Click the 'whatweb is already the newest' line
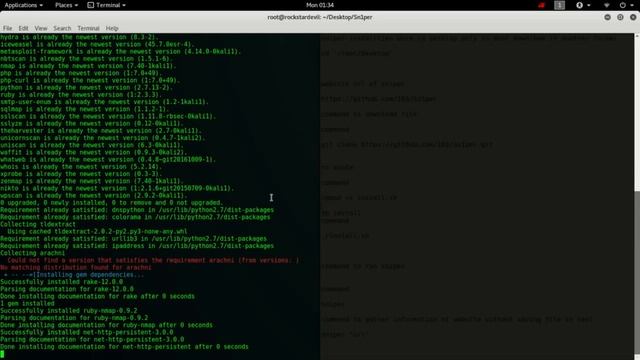This screenshot has width=640, height=360. tap(108, 160)
